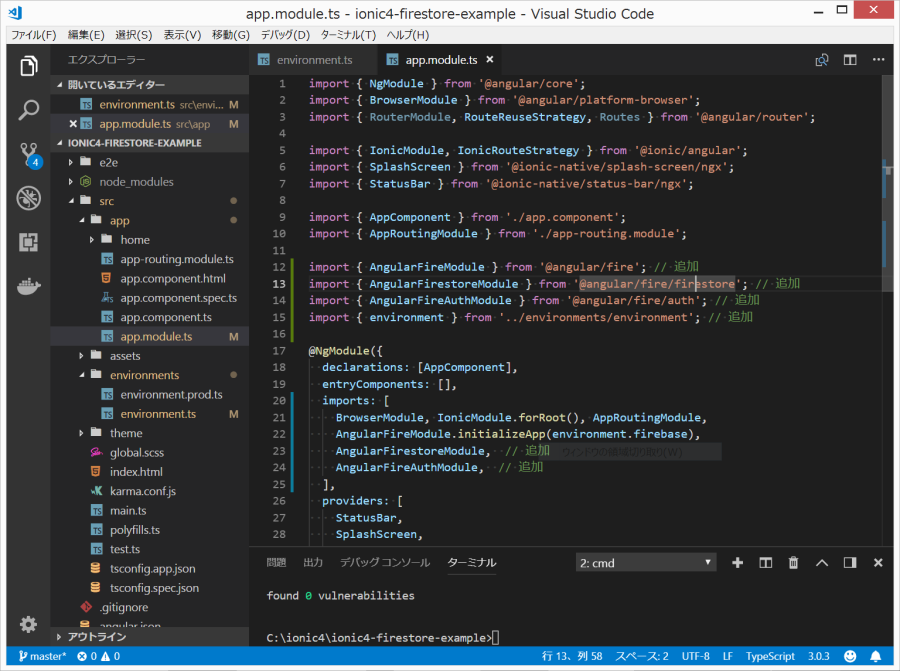Expand the e2e folder
Screen dimensions: 900x671
(71, 162)
